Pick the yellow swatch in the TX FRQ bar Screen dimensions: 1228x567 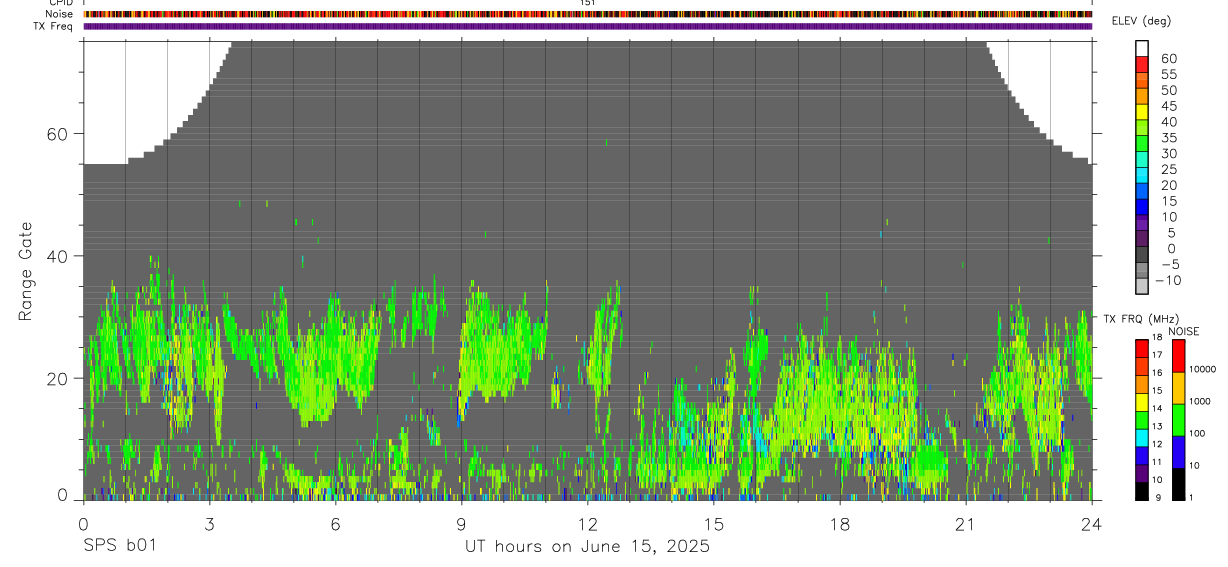click(x=1142, y=402)
